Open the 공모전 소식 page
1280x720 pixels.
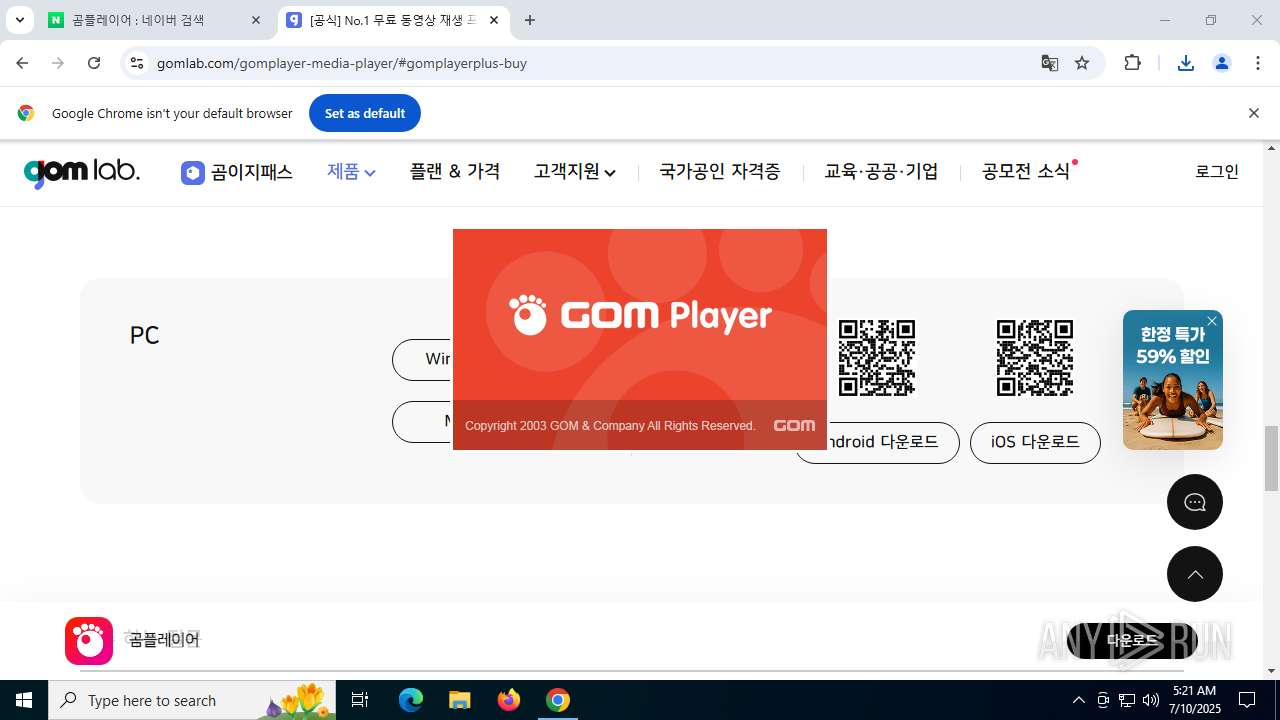pos(1026,172)
